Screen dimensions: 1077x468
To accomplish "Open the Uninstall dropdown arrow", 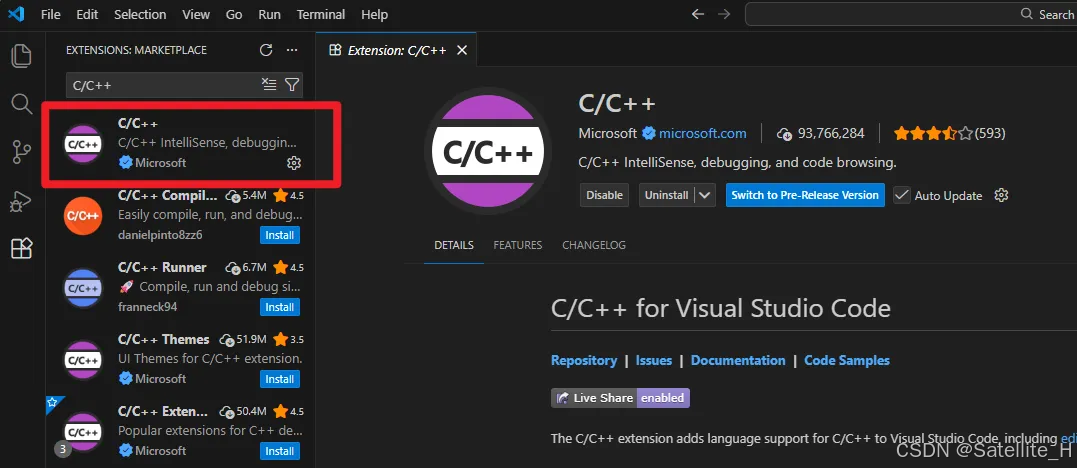I will pyautogui.click(x=705, y=195).
